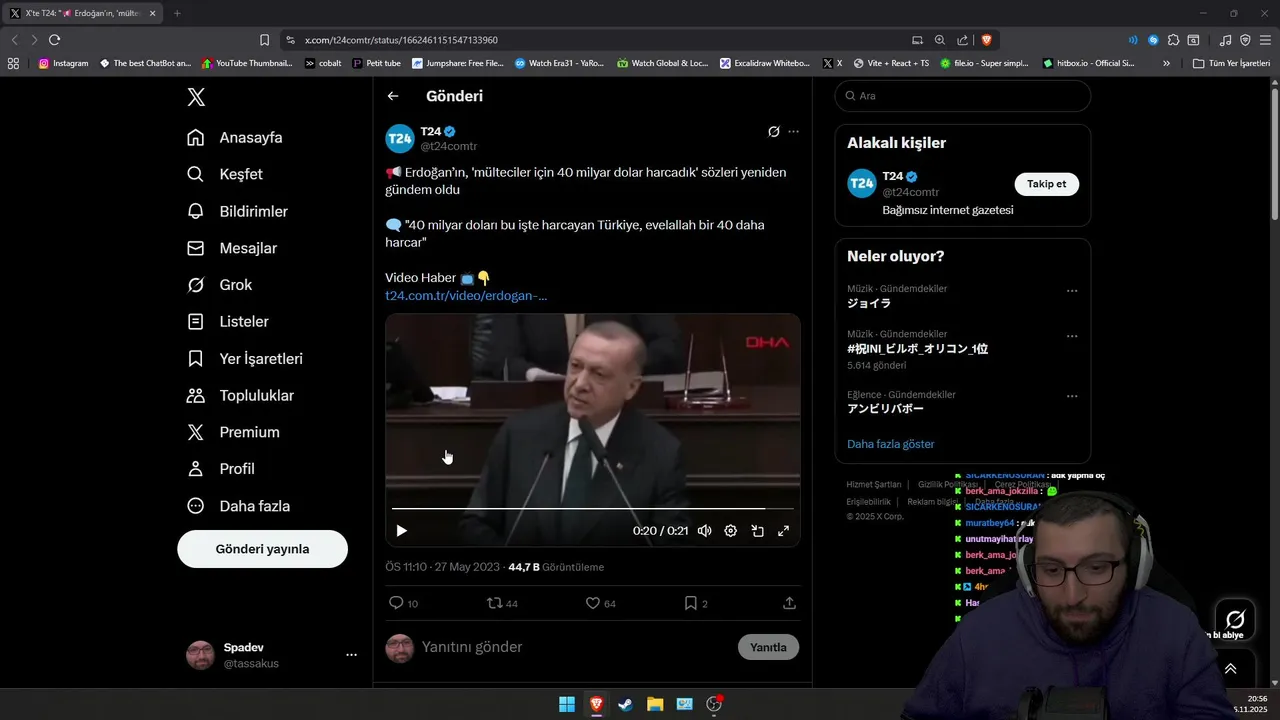
Task: Open video settings gear
Action: point(730,531)
